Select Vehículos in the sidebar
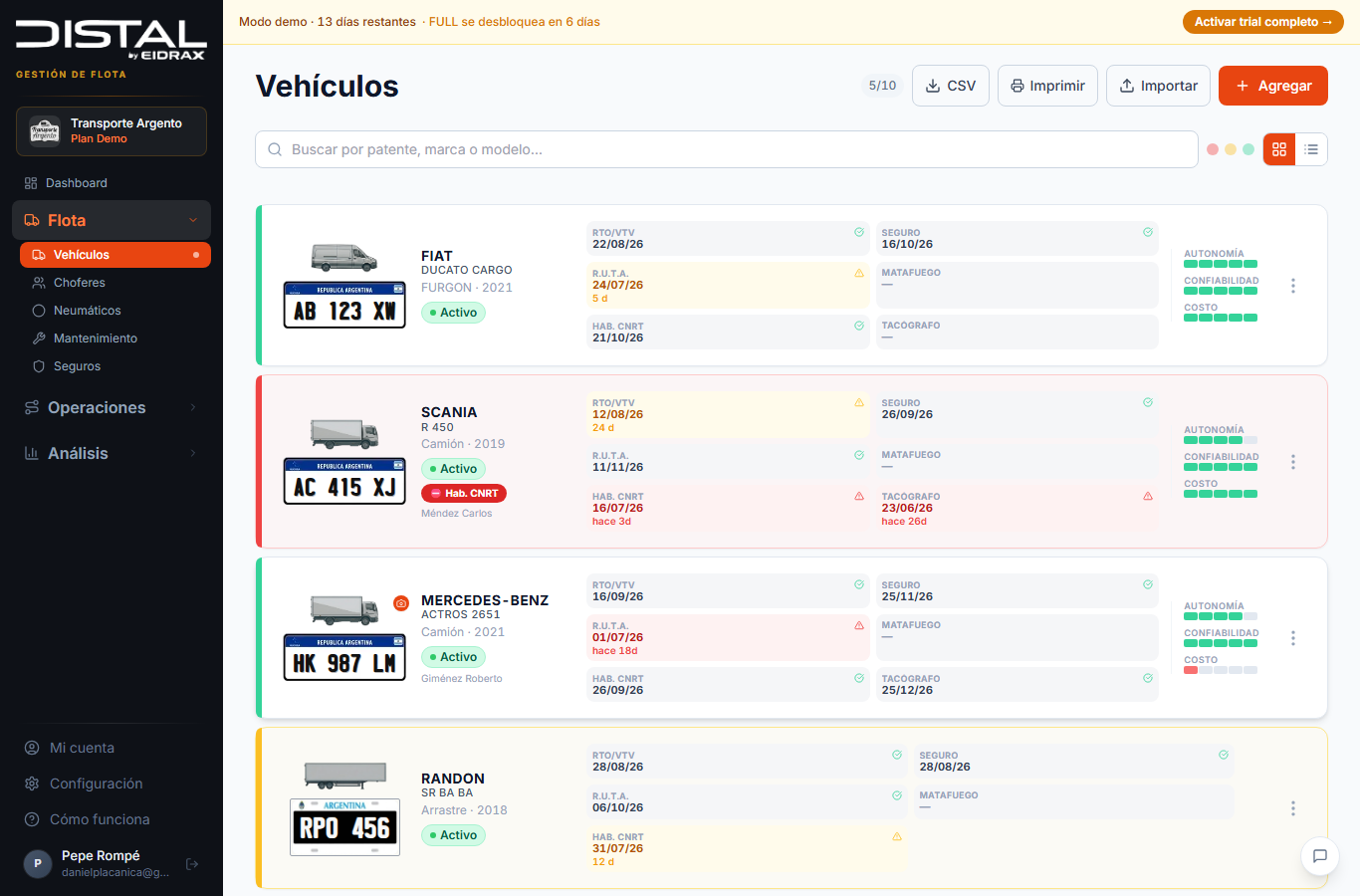Image resolution: width=1360 pixels, height=896 pixels. tap(115, 255)
